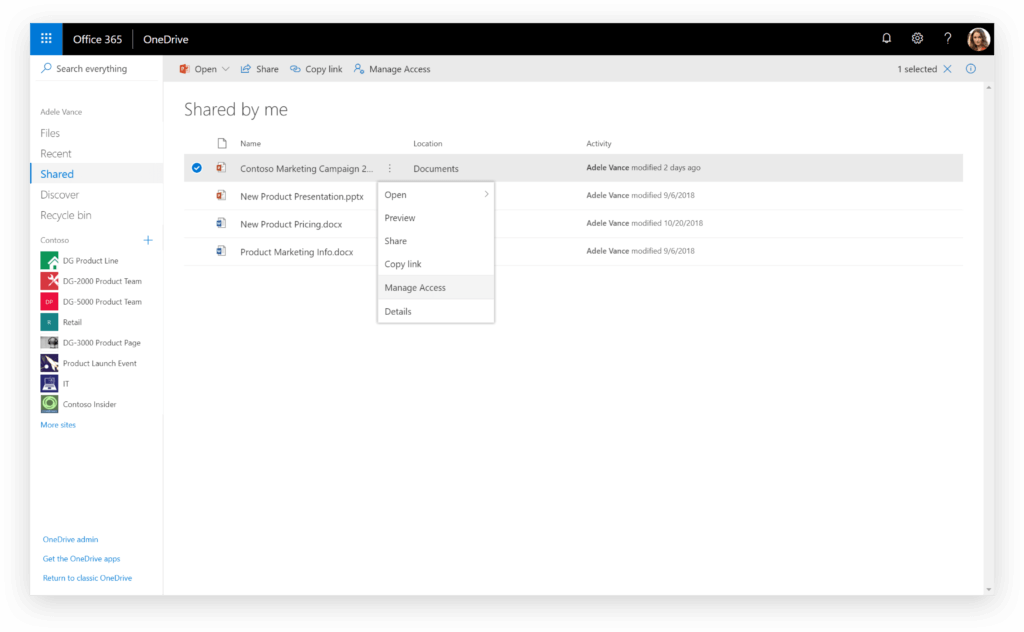Click the 'modified 10/20/2018' activity text
Viewport: 1024px width, 632px height.
tap(667, 223)
